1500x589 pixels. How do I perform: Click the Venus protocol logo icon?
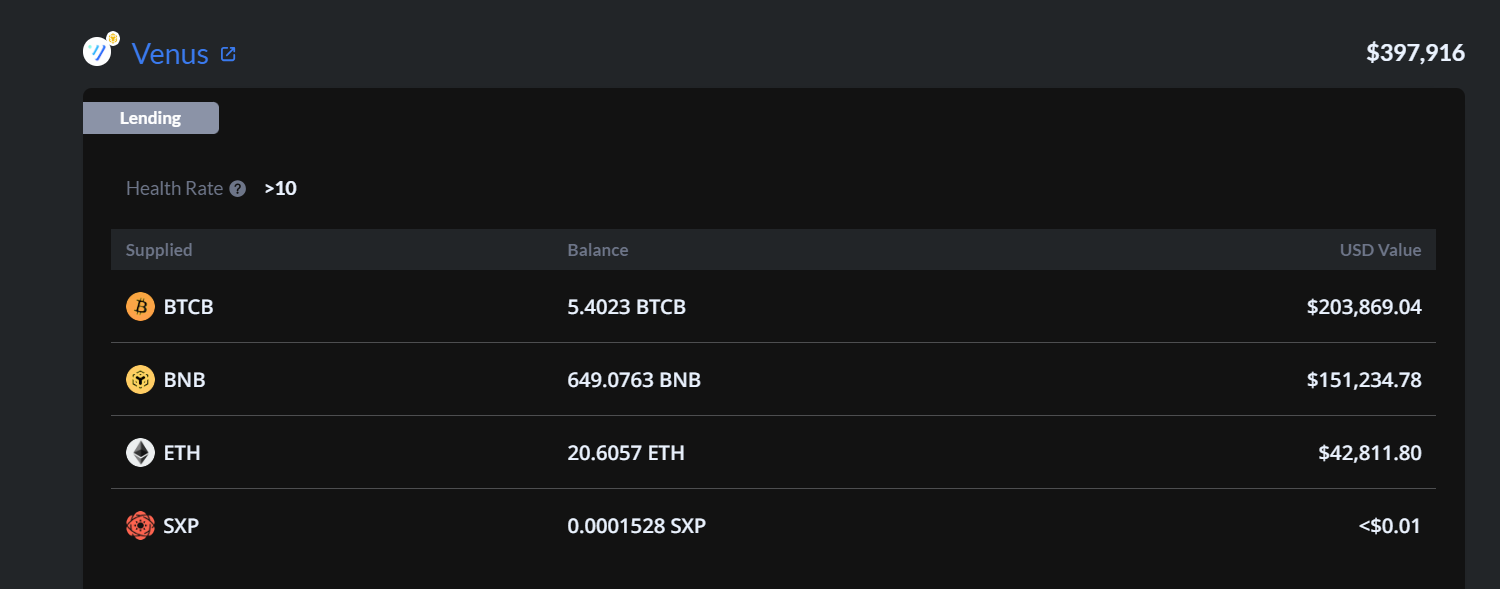tap(100, 50)
